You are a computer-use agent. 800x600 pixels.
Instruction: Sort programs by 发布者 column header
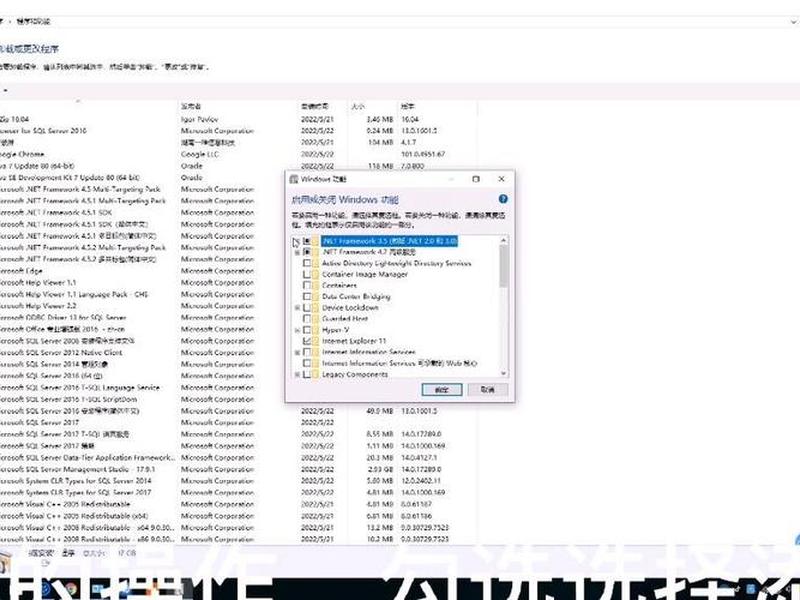click(191, 107)
